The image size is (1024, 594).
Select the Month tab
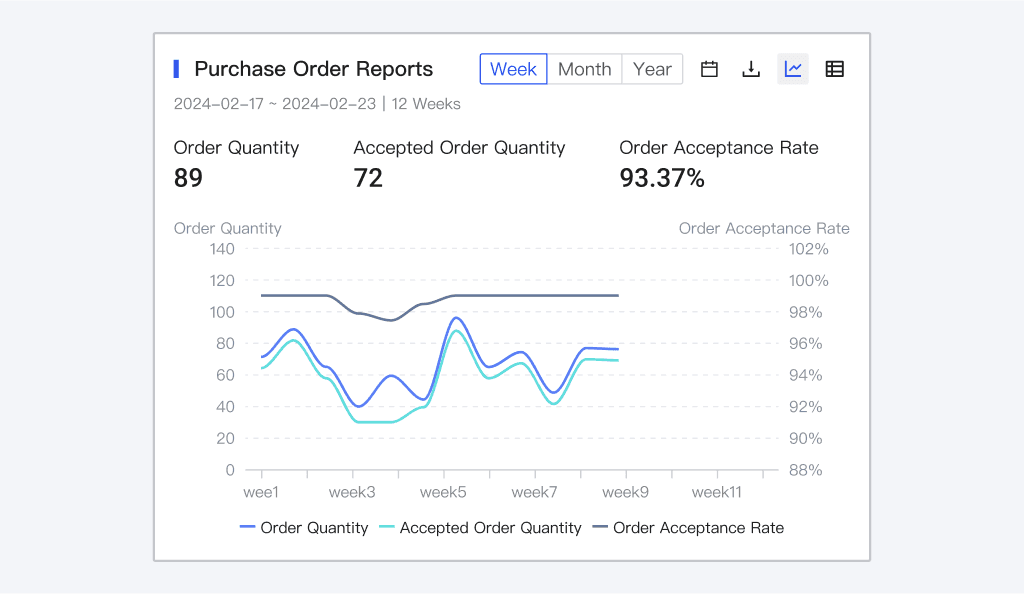pos(584,69)
